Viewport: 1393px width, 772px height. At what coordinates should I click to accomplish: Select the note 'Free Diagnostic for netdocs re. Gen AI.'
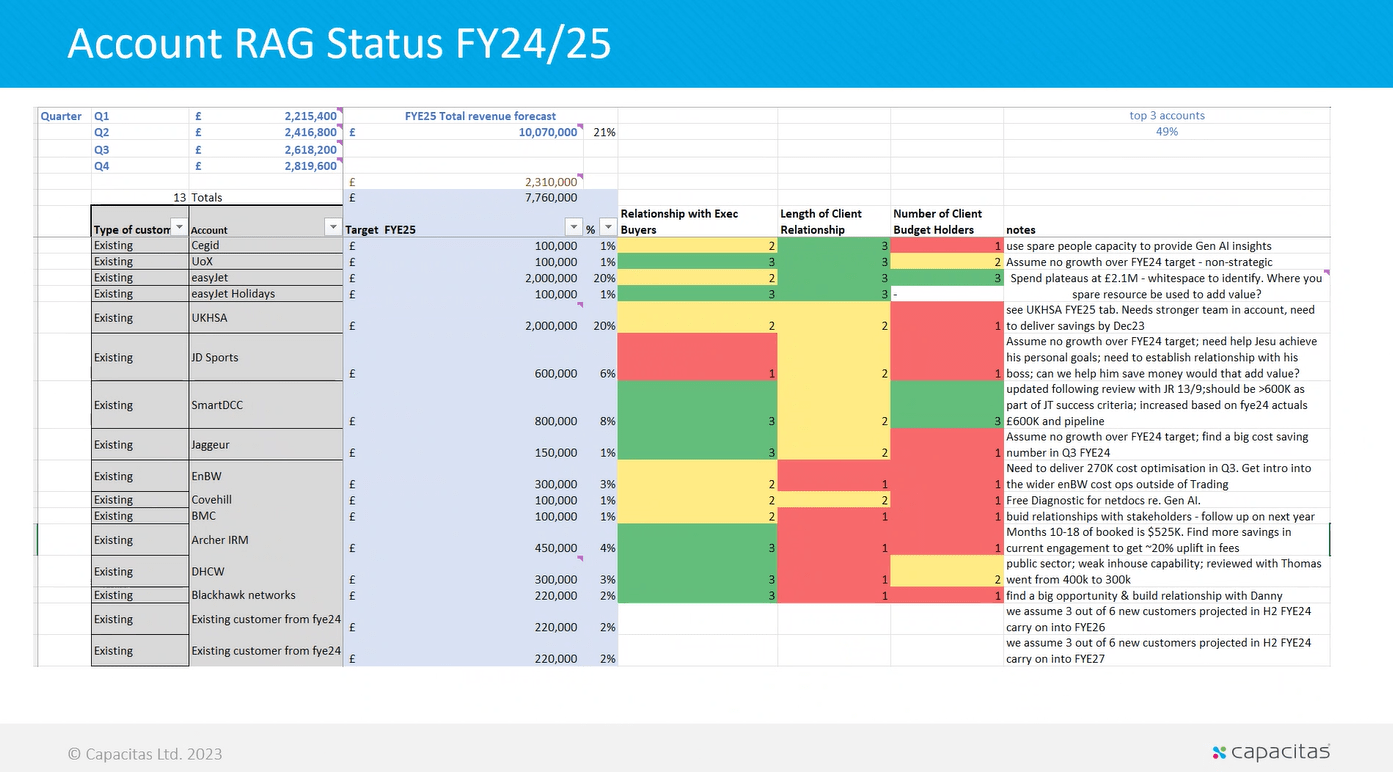pyautogui.click(x=1103, y=500)
